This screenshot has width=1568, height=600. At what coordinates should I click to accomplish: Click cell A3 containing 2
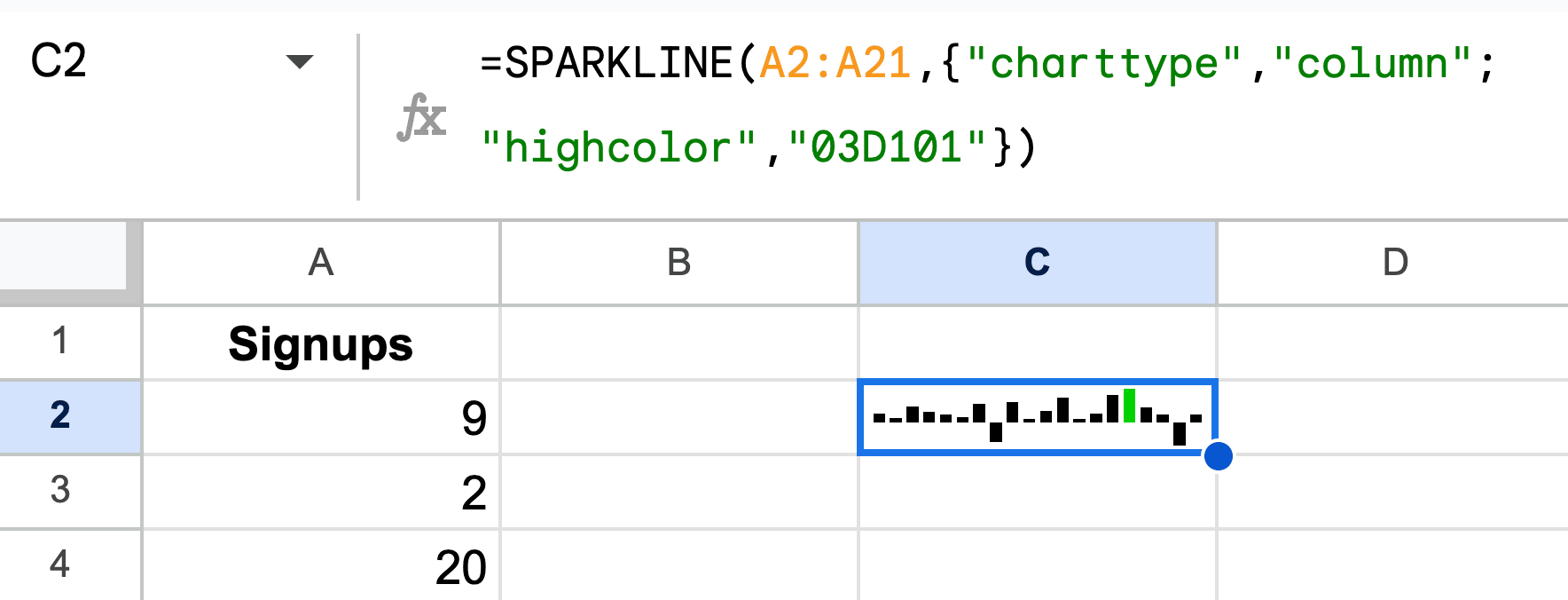pos(321,492)
